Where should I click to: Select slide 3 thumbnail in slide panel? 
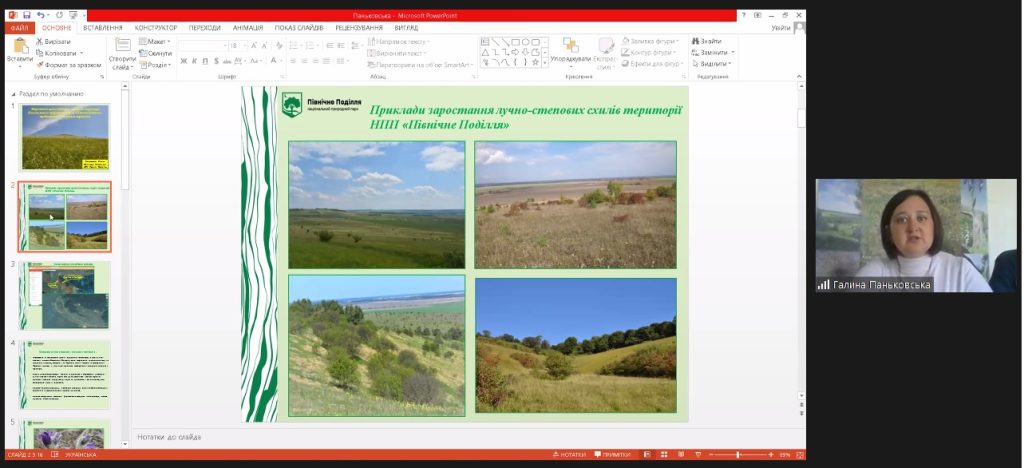coord(65,294)
